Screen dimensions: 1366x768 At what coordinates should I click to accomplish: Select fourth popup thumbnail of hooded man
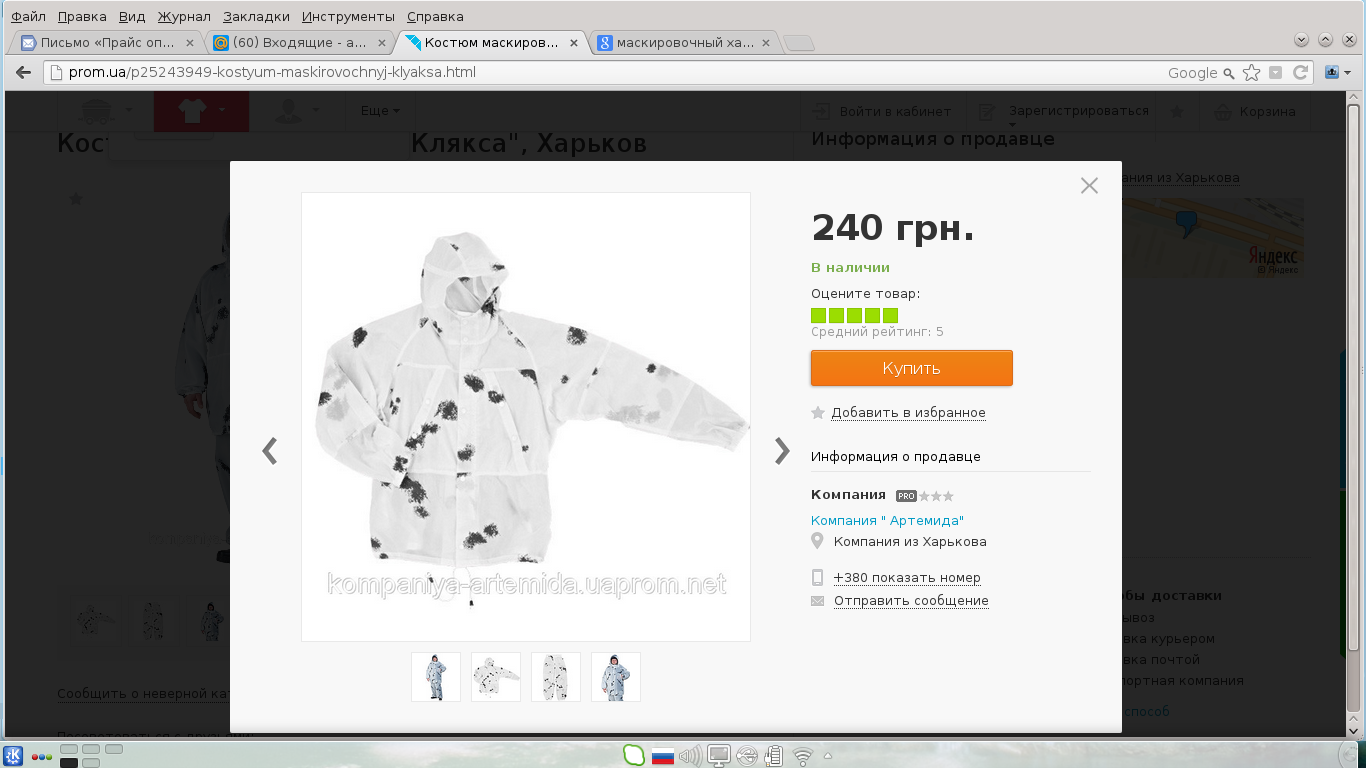pyautogui.click(x=616, y=677)
